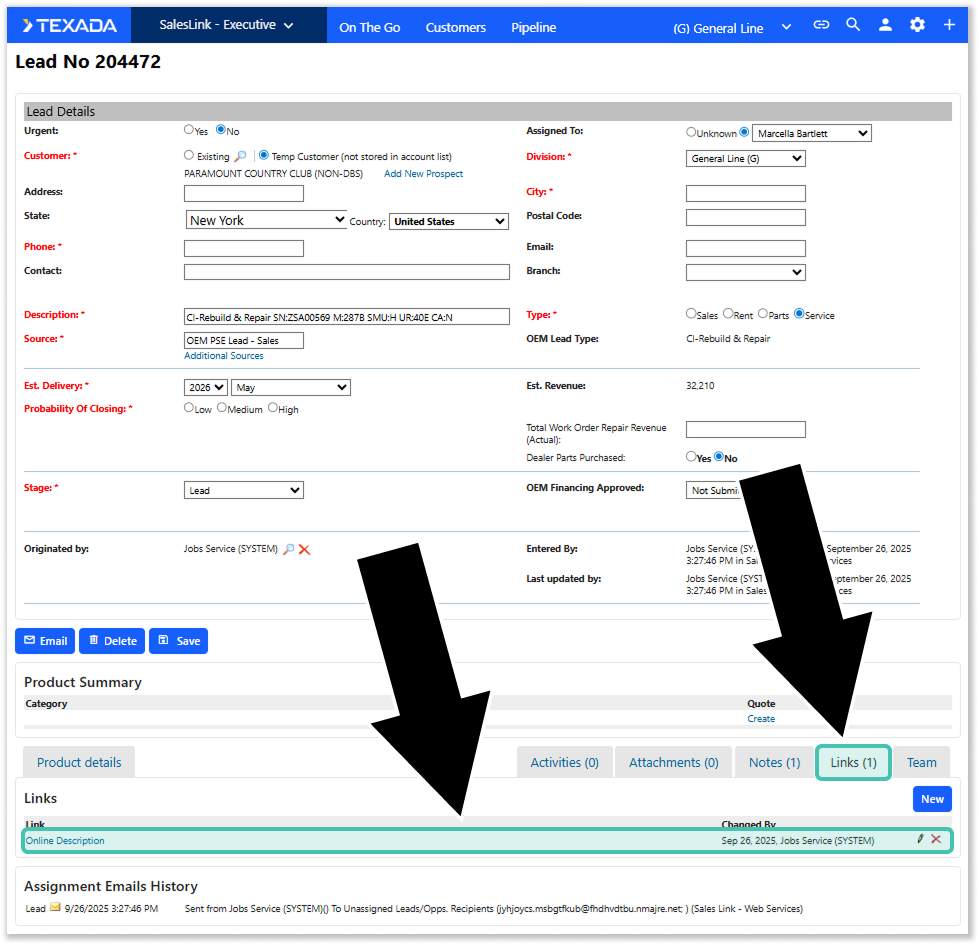The width and height of the screenshot is (979, 945).
Task: Click the Save button
Action: point(179,641)
